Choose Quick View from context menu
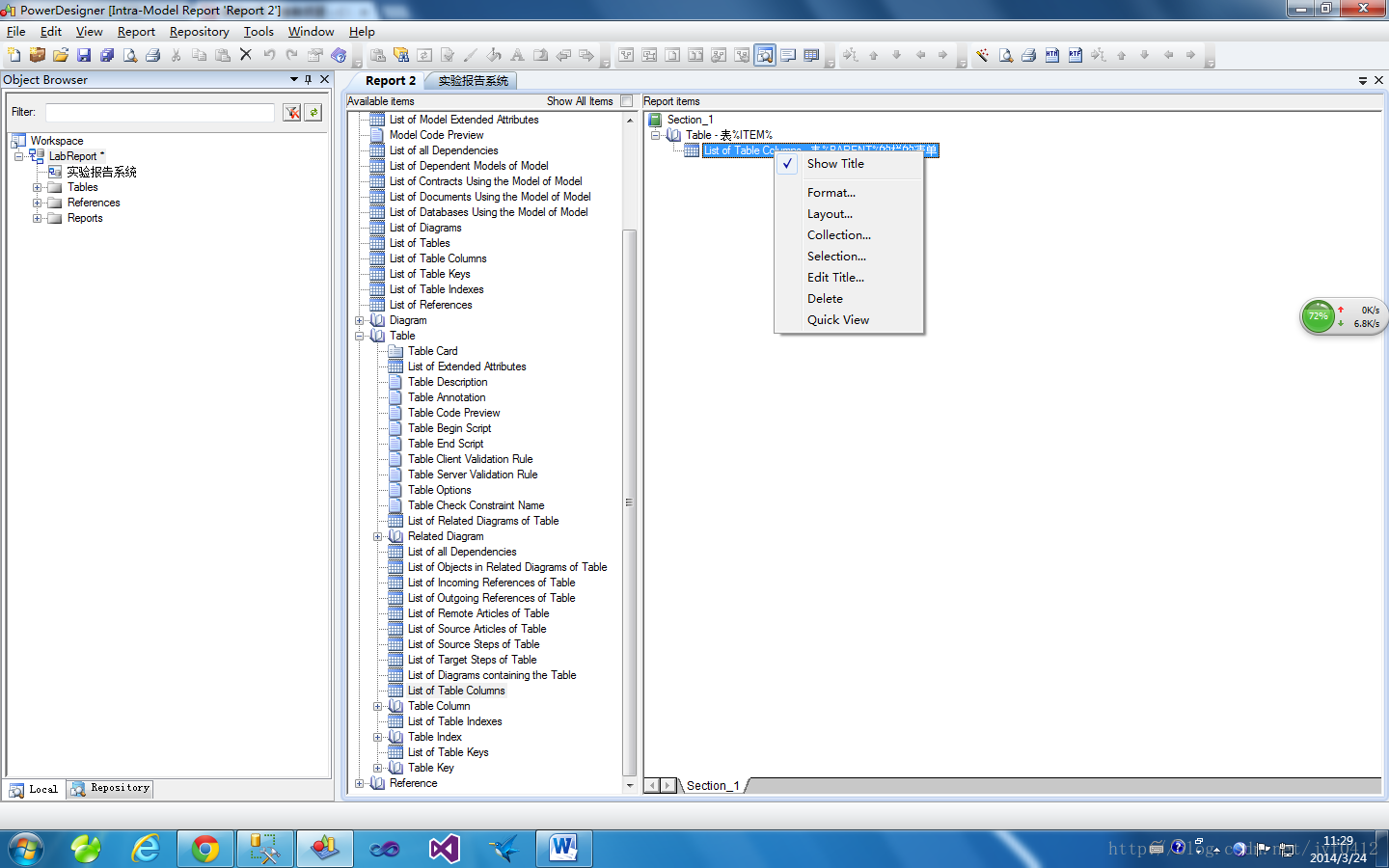1389x868 pixels. pyautogui.click(x=849, y=320)
